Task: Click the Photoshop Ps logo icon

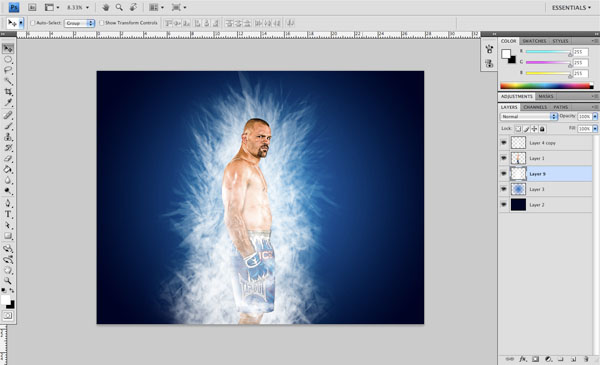Action: [14, 7]
